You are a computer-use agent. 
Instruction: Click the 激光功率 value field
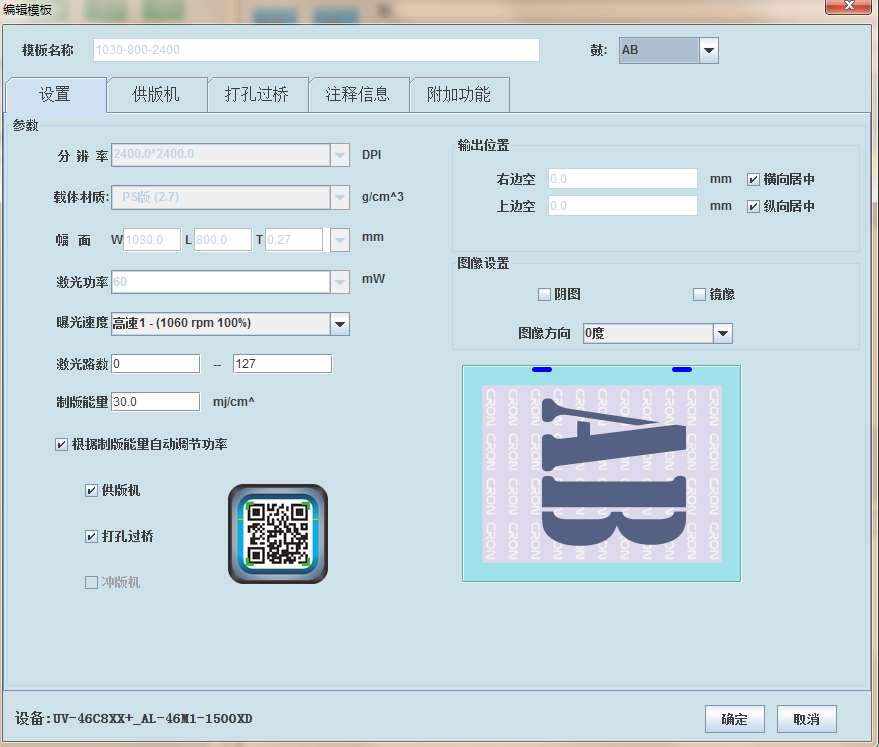pos(221,282)
